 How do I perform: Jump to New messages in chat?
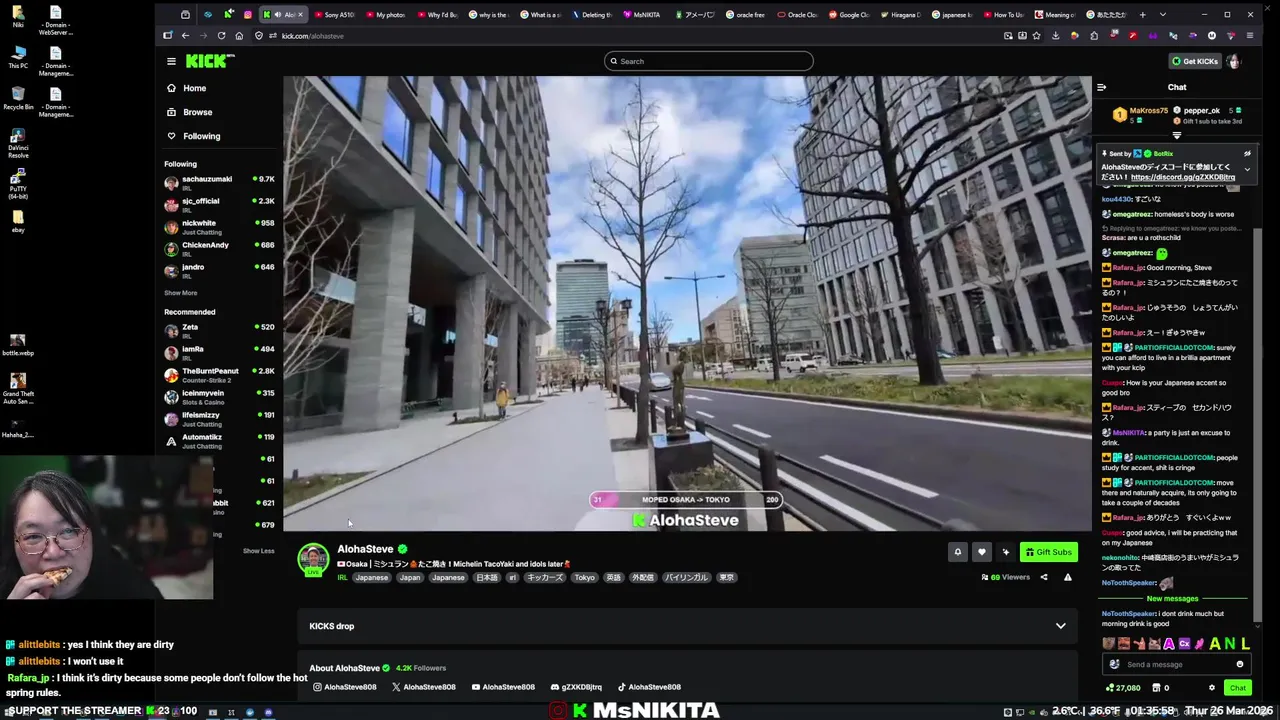coord(1173,598)
